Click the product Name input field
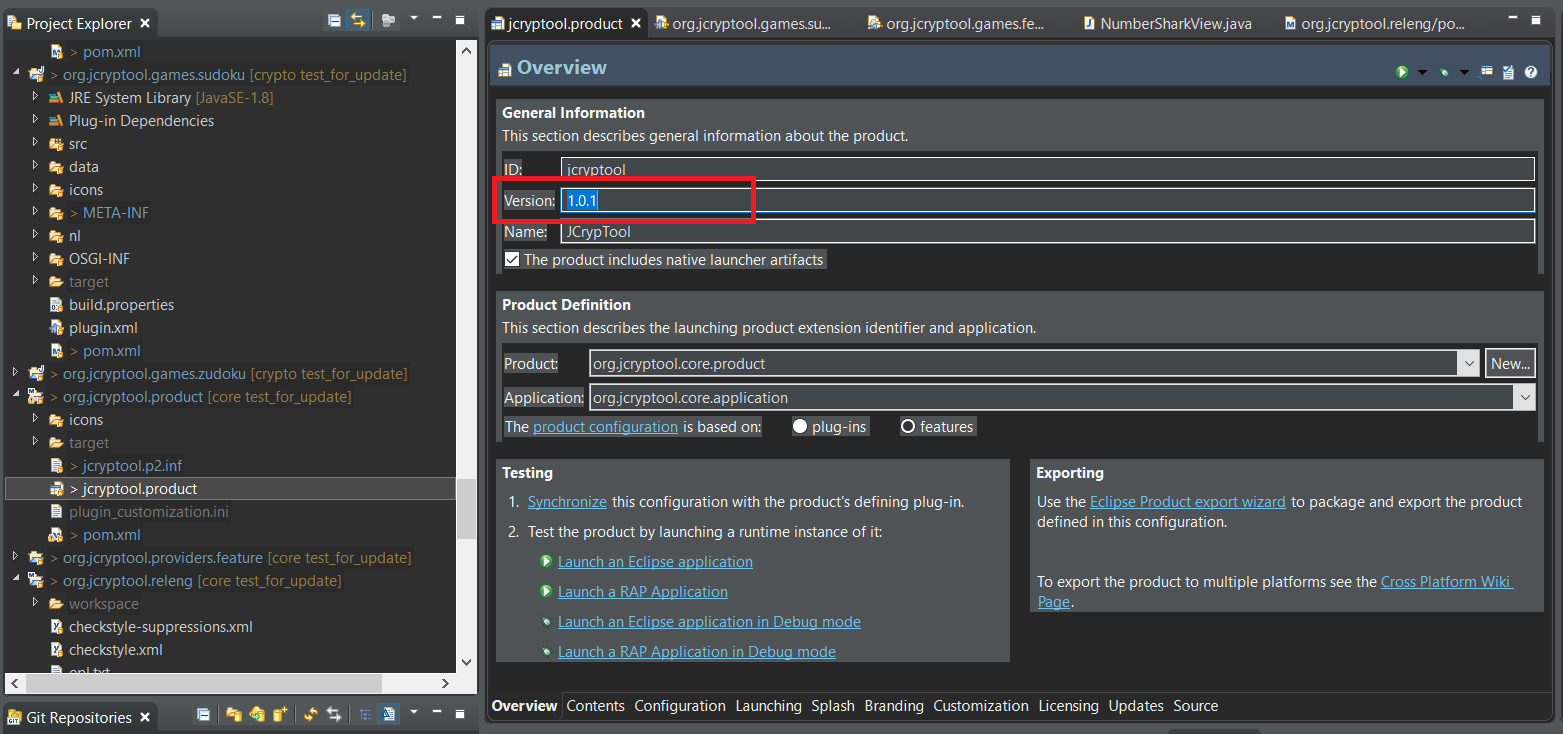The height and width of the screenshot is (734, 1563). 1046,232
